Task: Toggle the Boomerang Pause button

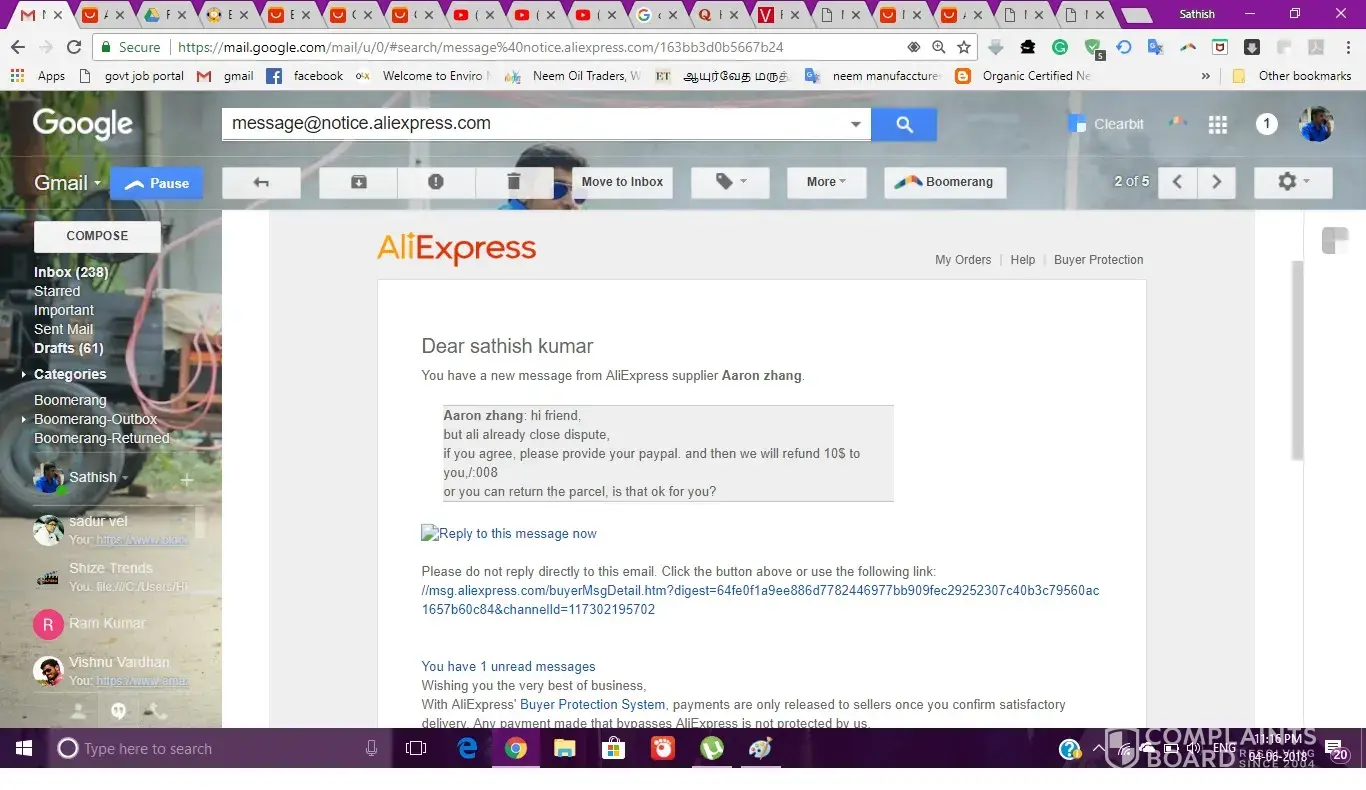Action: coord(157,183)
